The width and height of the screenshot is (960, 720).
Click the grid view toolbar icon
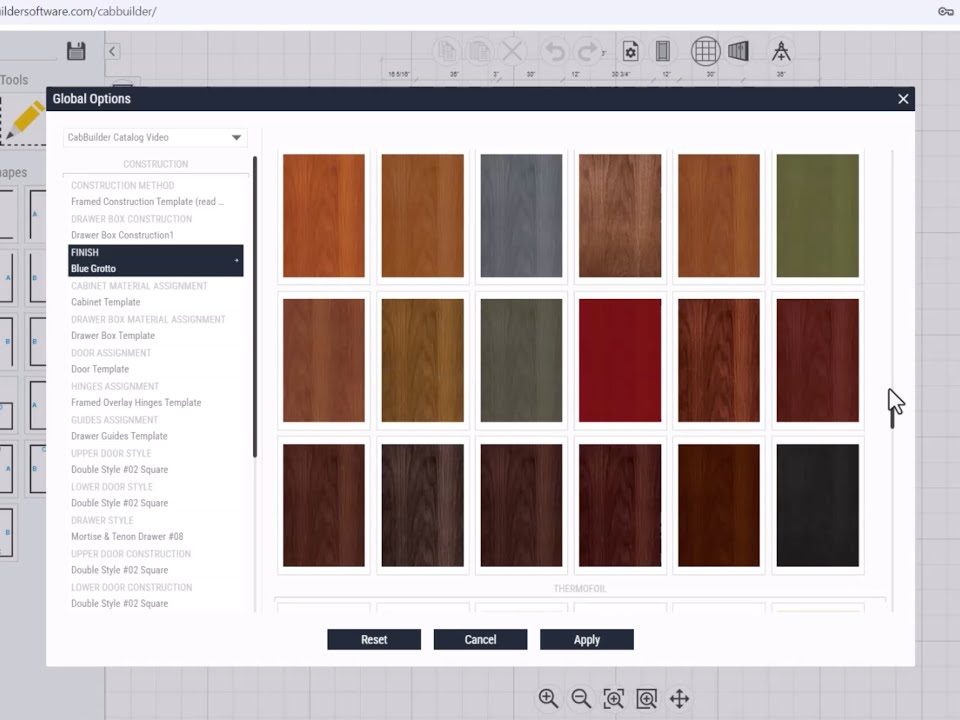[x=705, y=51]
